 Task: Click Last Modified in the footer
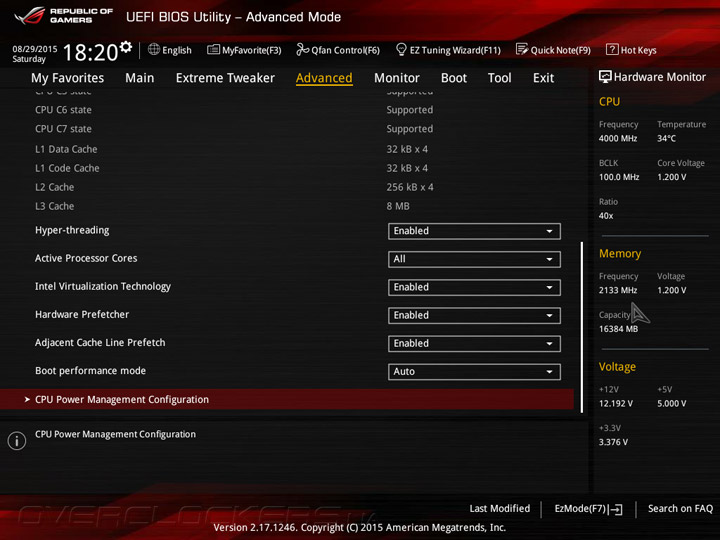tap(500, 508)
